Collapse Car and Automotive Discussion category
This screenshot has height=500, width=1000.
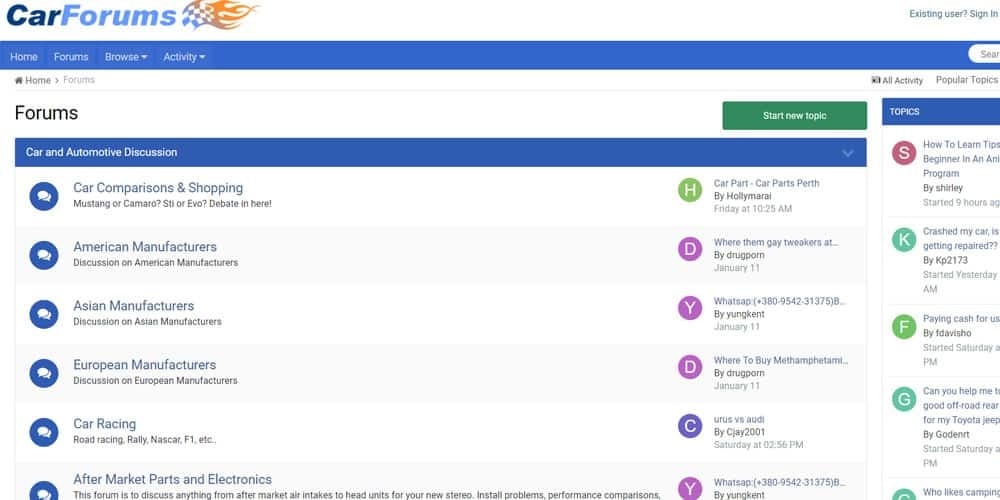(x=848, y=153)
